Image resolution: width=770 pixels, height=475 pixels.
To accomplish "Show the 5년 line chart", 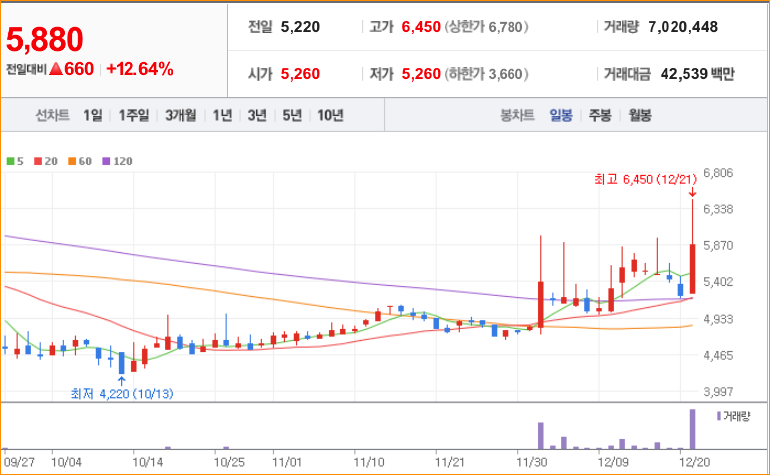I will click(292, 115).
